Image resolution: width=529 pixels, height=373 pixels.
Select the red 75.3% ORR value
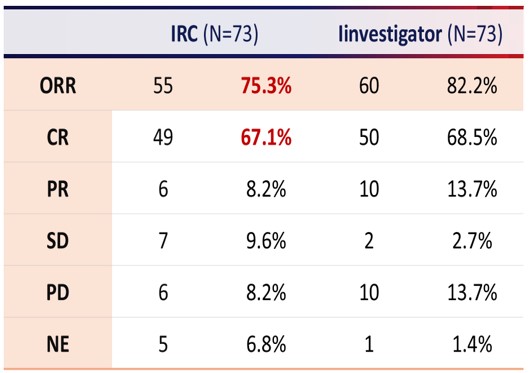(x=266, y=86)
